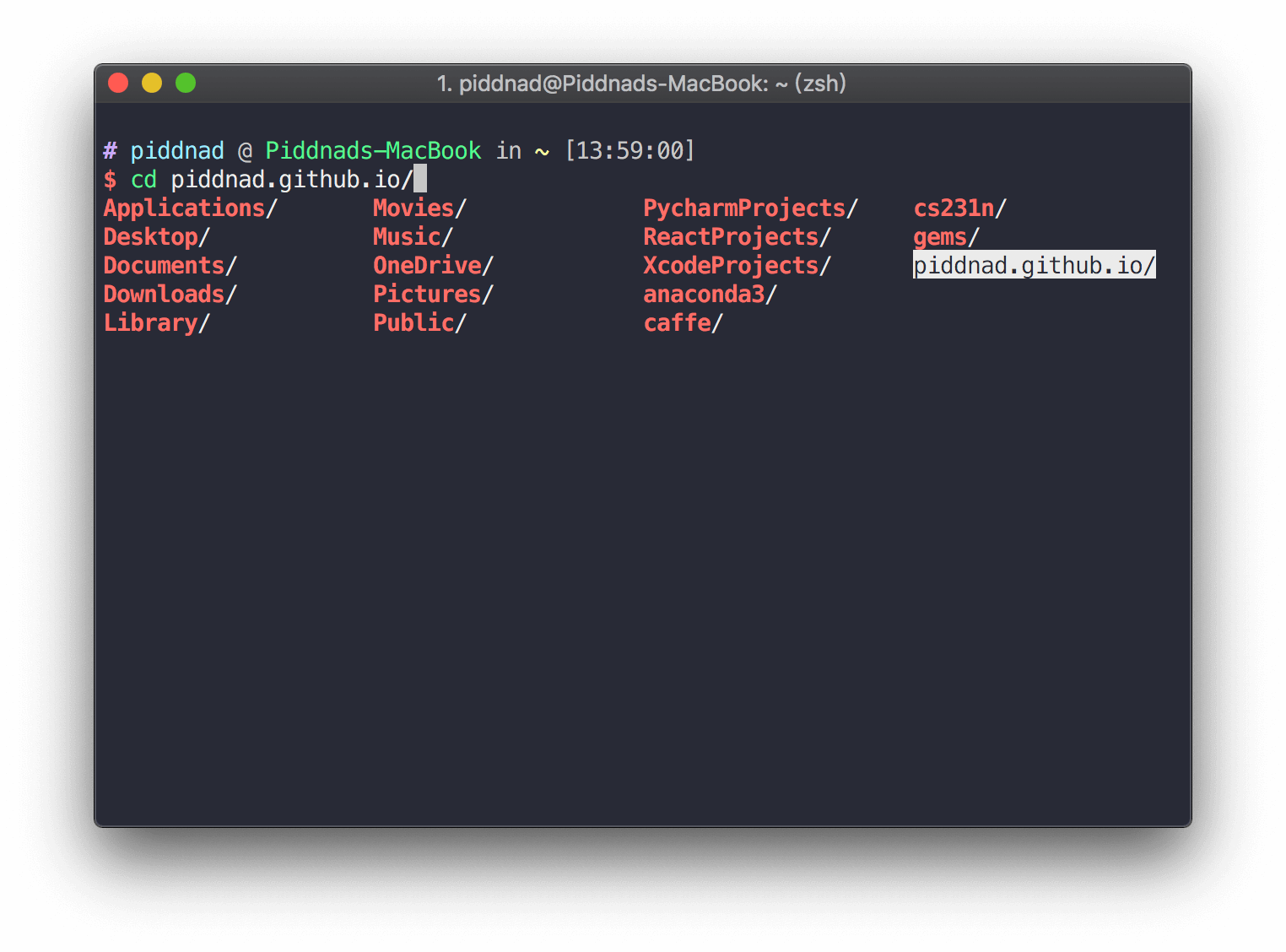Pick the Downloads/ directory entry
The width and height of the screenshot is (1286, 952).
[170, 295]
